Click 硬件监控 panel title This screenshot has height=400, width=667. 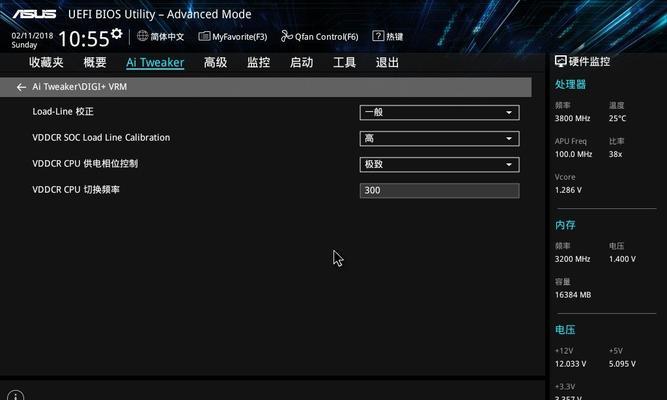590,62
